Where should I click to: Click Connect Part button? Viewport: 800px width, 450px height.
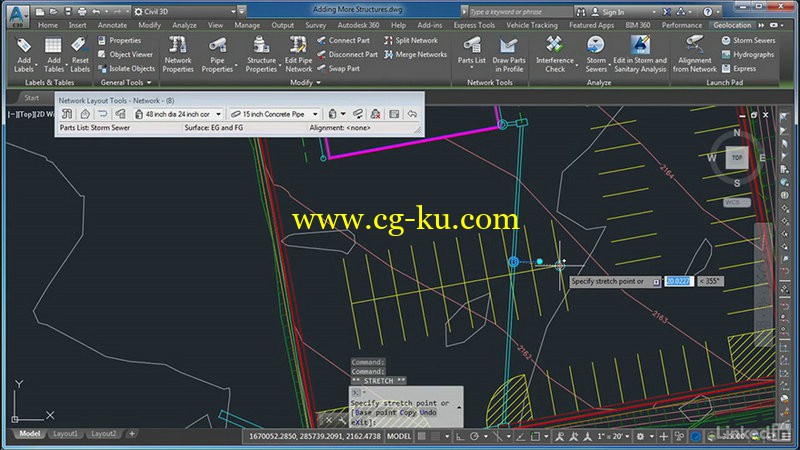coord(343,40)
